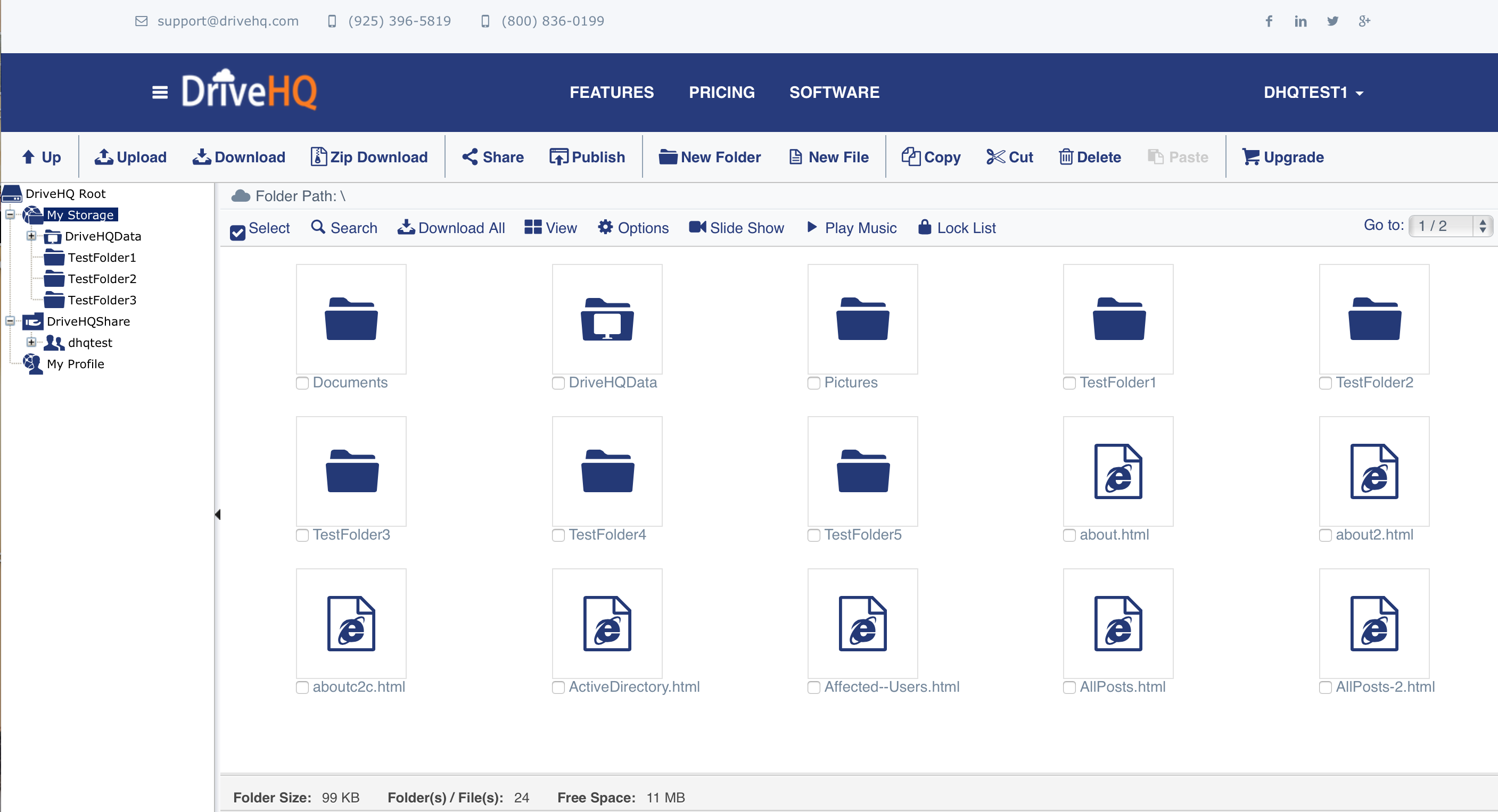Screen dimensions: 1498x812
Task: Open the Twitter social icon
Action: coord(1332,21)
